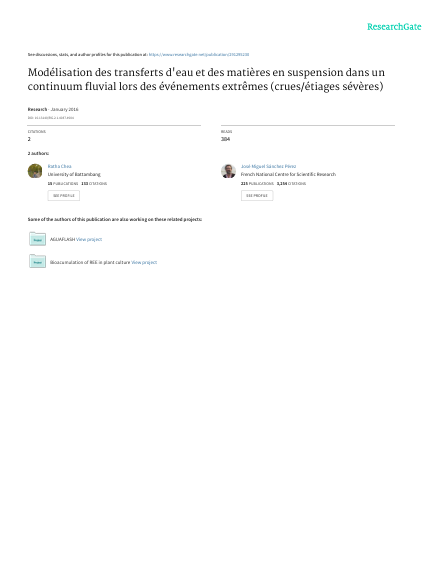Click See Profile under José Miguel Sánchez Pérez
Screen dimensions: 441x582
pos(257,196)
